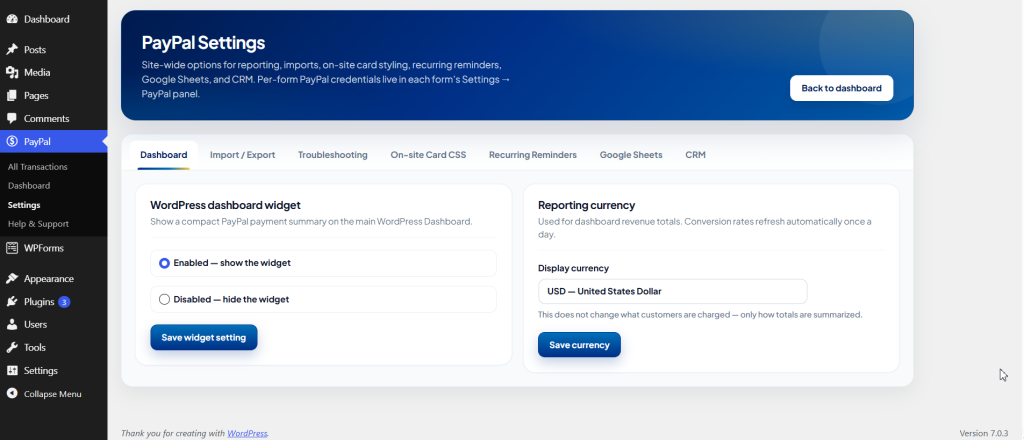Click the WPForms icon in sidebar

click(x=12, y=248)
